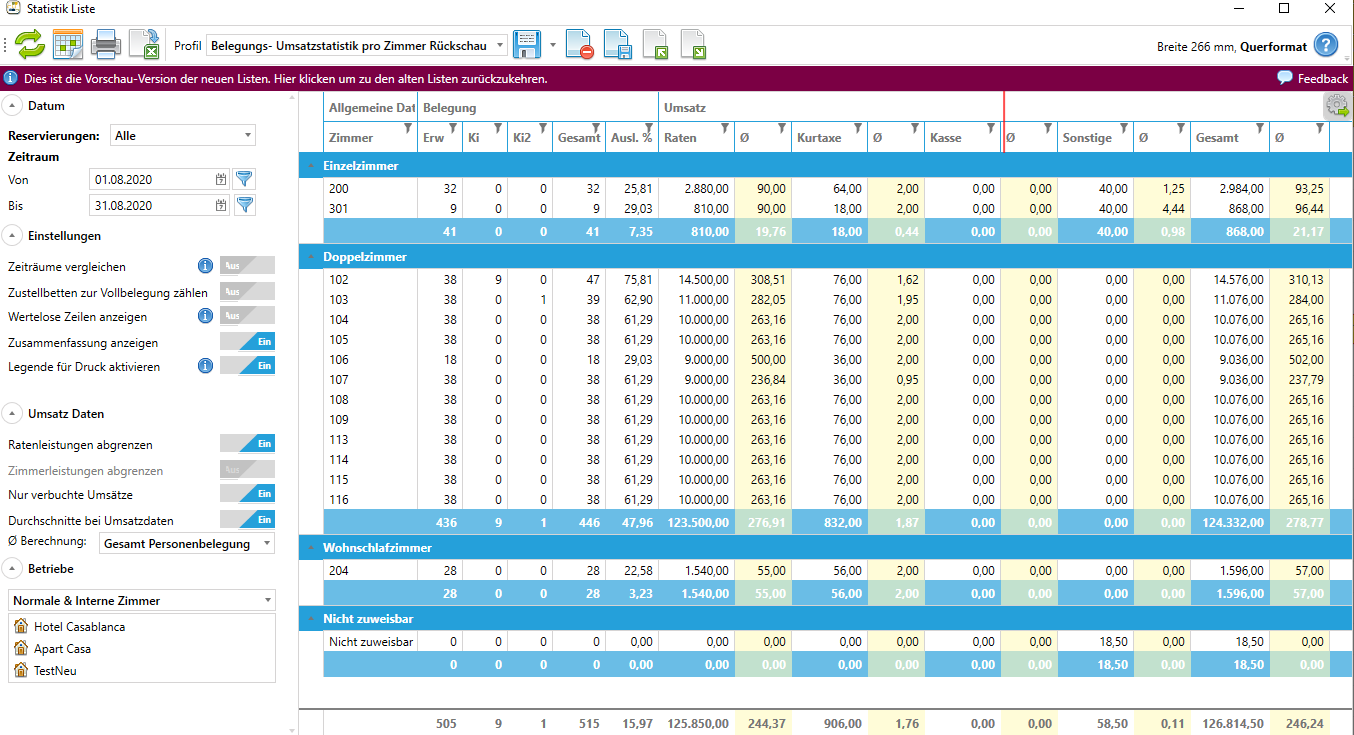Open the column settings gear icon
Viewport: 1354px width, 735px height.
coord(1337,107)
